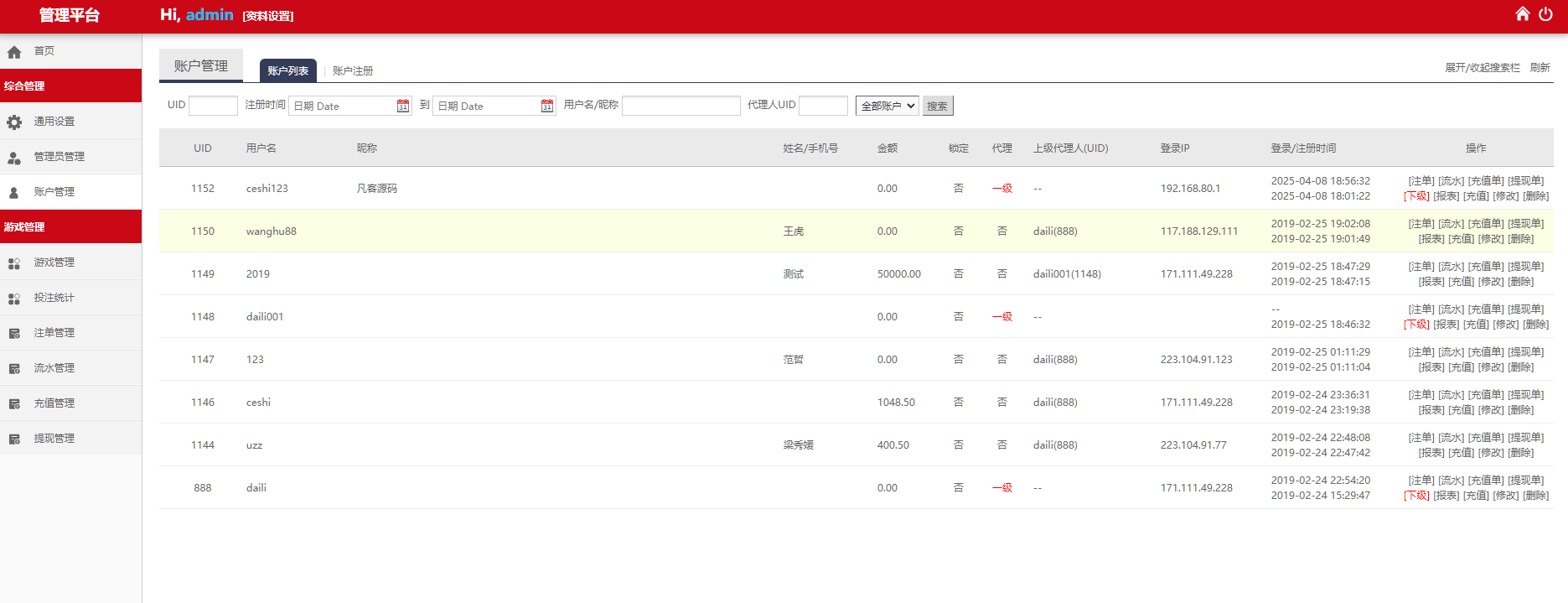Image resolution: width=1568 pixels, height=603 pixels.
Task: Click the 管理员管理 sidebar icon
Action: click(14, 158)
